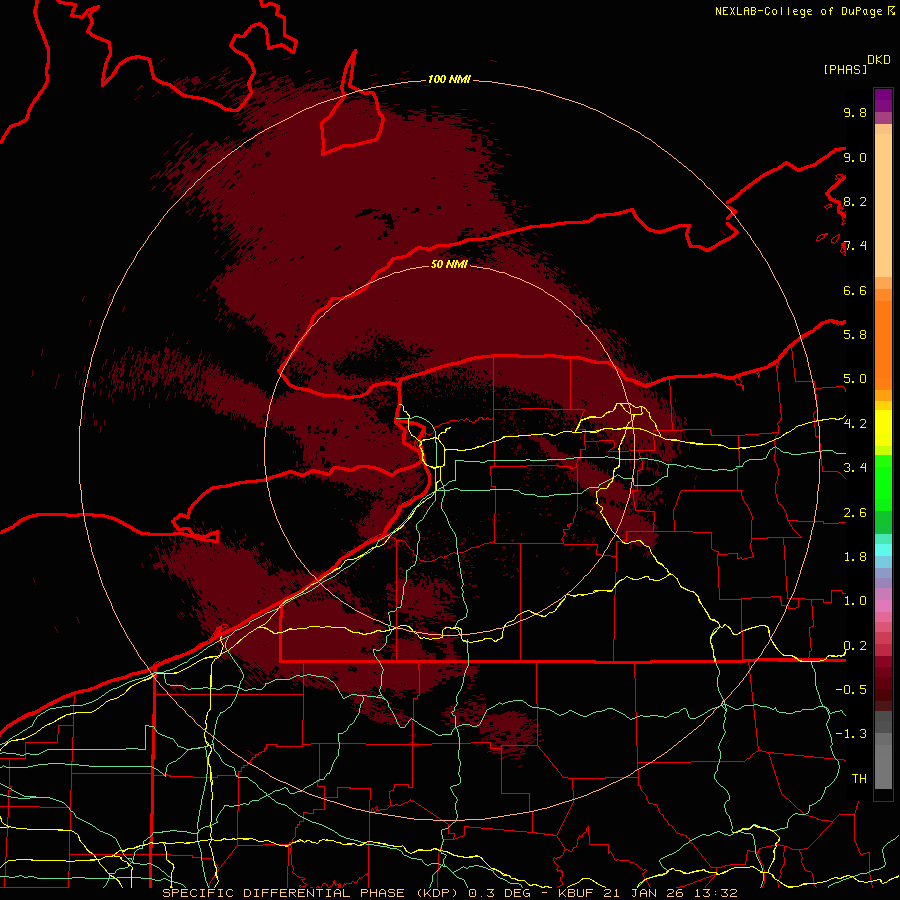Select the 9.8 legend value
Image resolution: width=900 pixels, height=900 pixels.
[855, 113]
